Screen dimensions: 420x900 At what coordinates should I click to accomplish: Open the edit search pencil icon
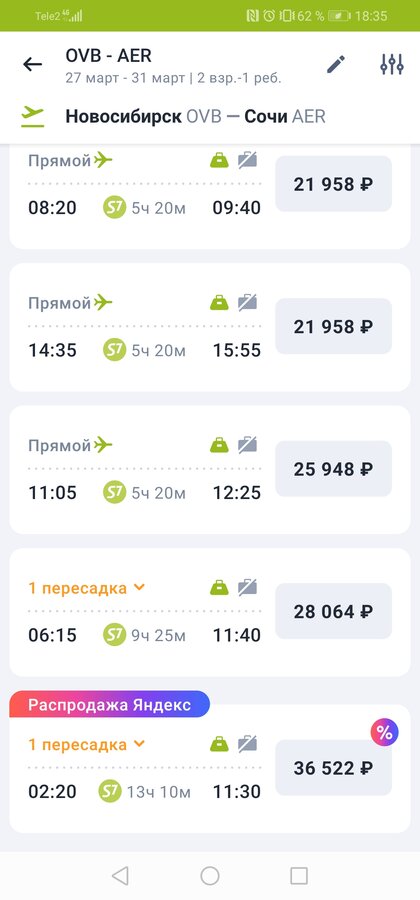point(336,64)
